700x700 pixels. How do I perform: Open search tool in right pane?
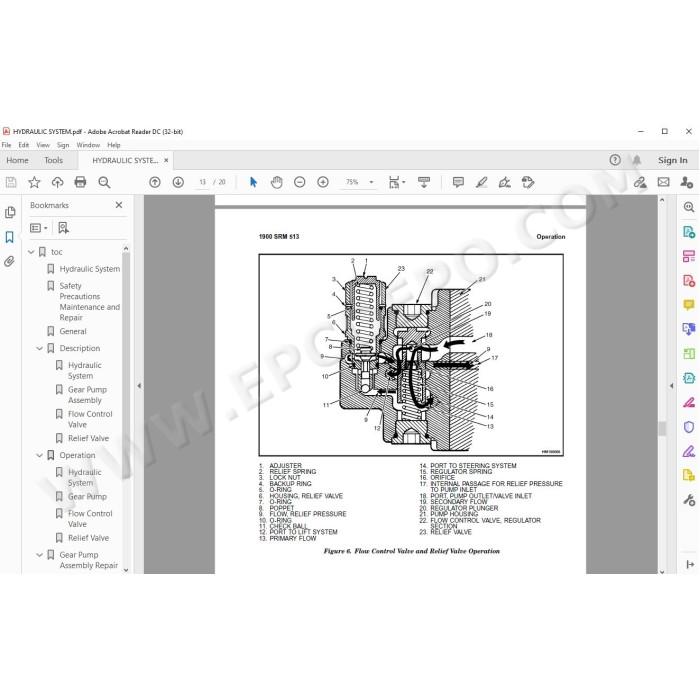[689, 207]
